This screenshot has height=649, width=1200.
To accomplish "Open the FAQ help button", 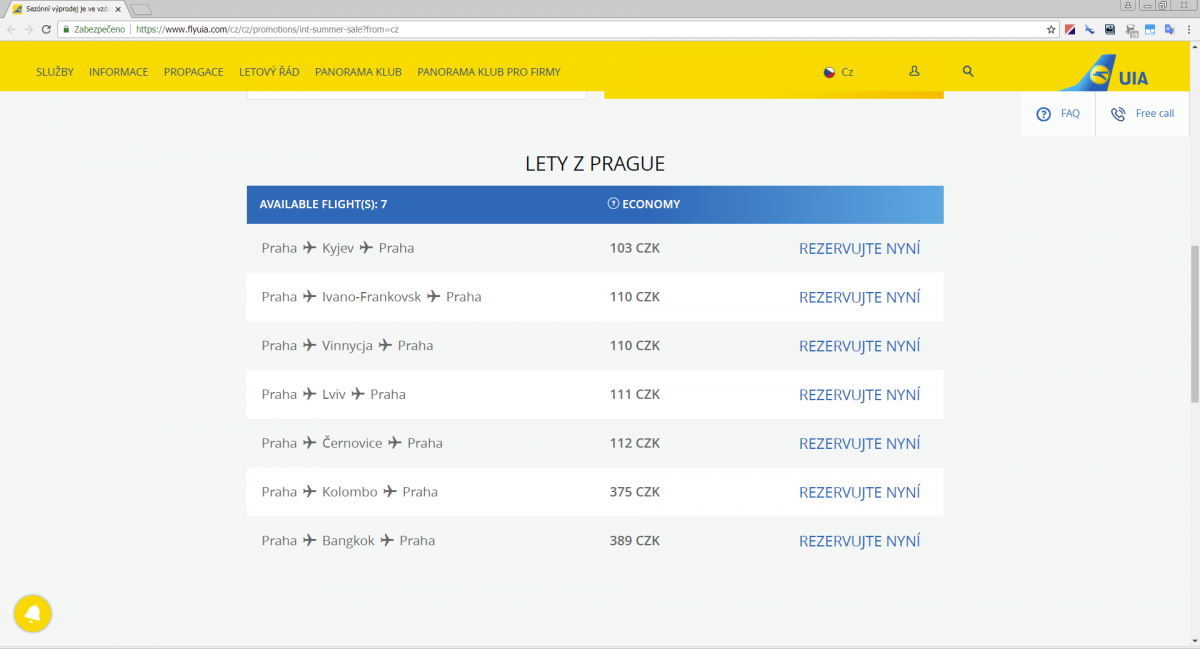I will tap(1059, 114).
